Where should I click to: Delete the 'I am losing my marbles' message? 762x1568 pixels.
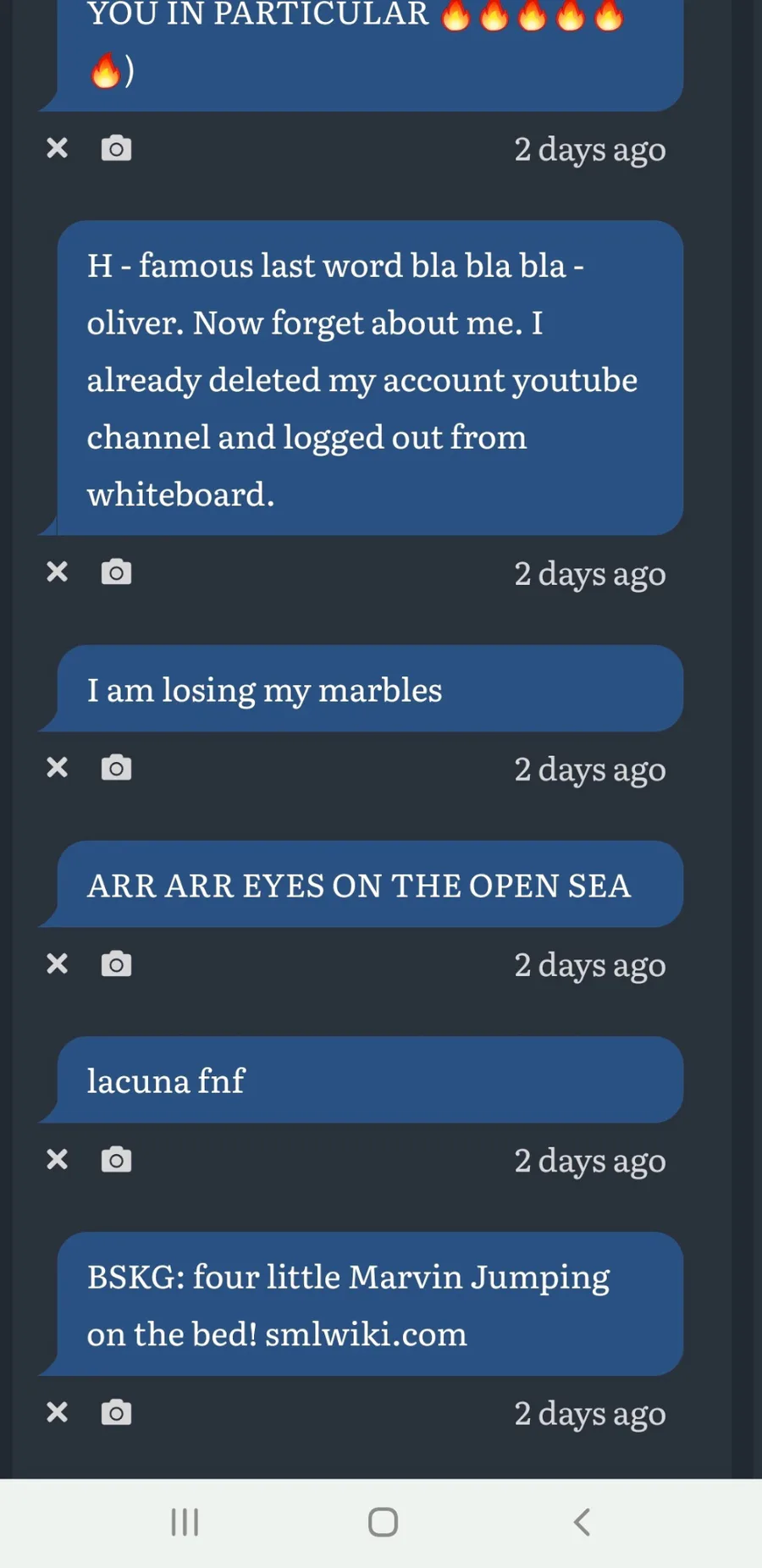(x=57, y=768)
